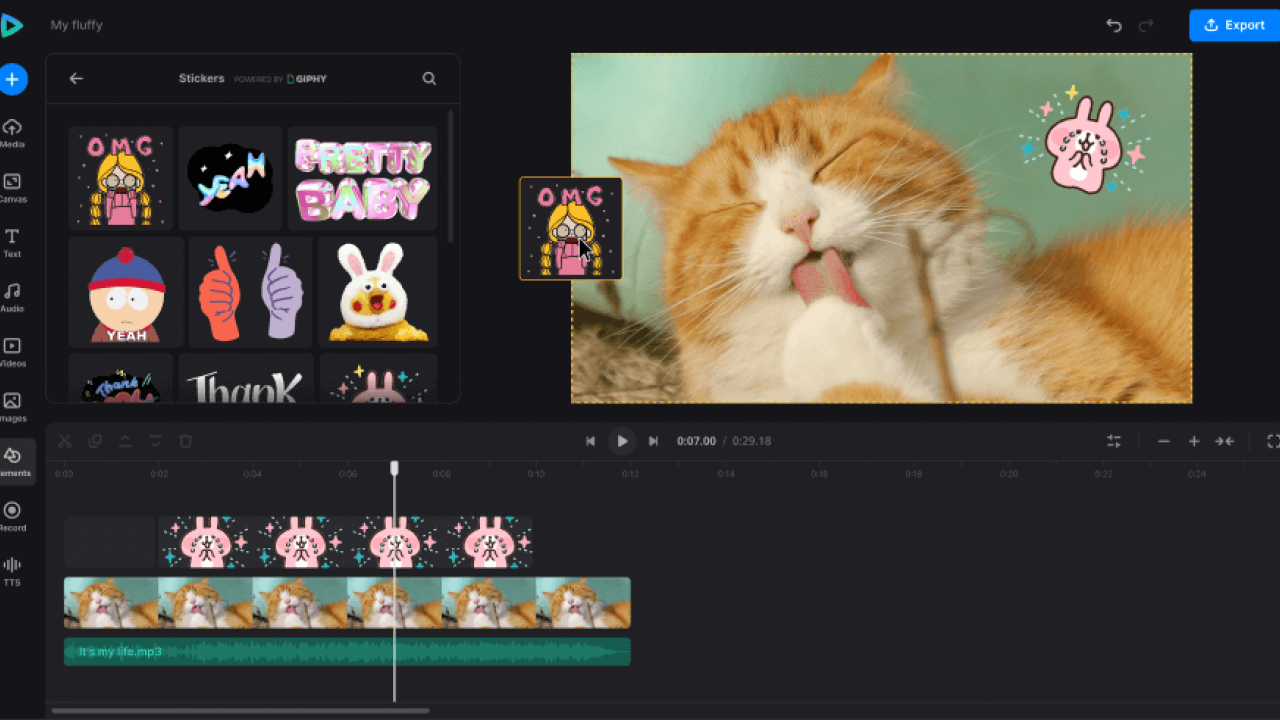Select the Split (scissors) tool in timeline toolbar
This screenshot has width=1280, height=720.
tap(64, 440)
